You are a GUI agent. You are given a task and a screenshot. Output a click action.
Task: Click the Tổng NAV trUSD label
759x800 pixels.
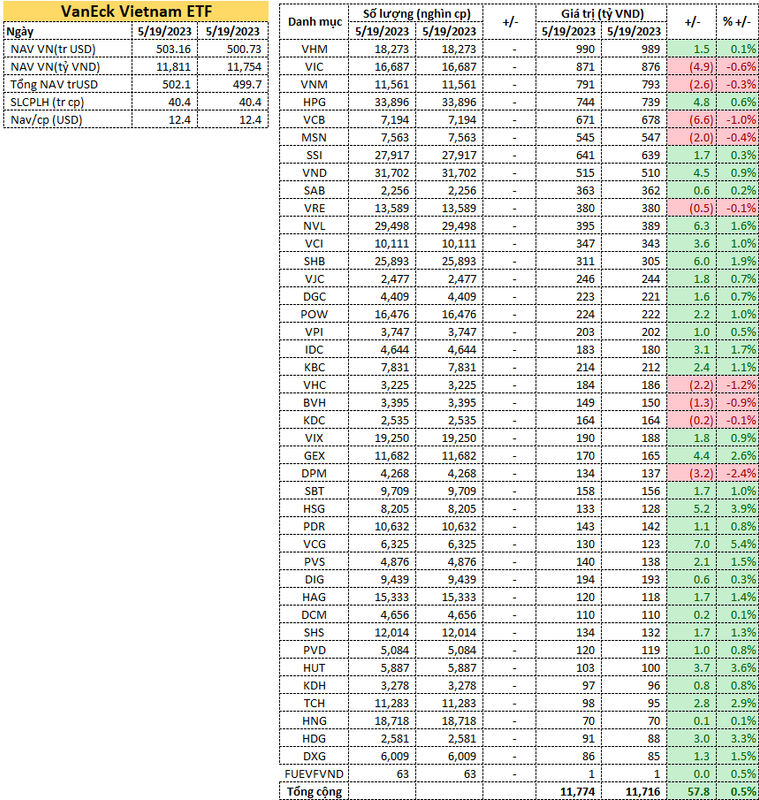pos(54,84)
